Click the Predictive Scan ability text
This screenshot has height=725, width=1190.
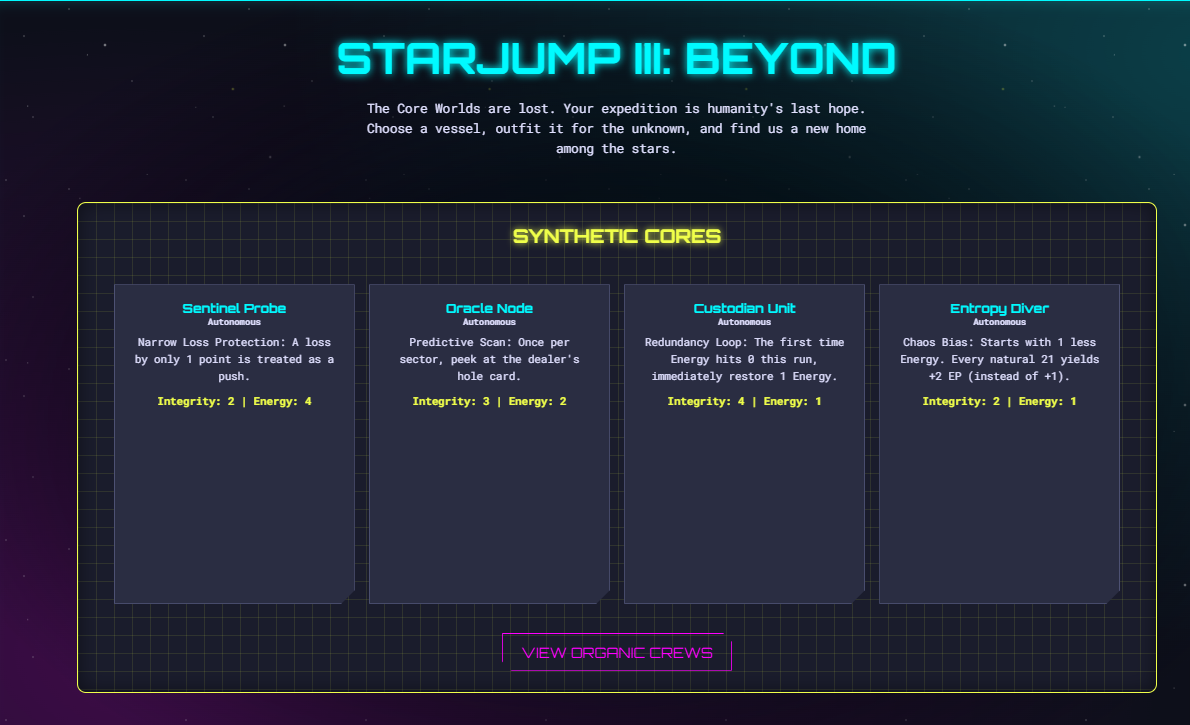pyautogui.click(x=490, y=359)
